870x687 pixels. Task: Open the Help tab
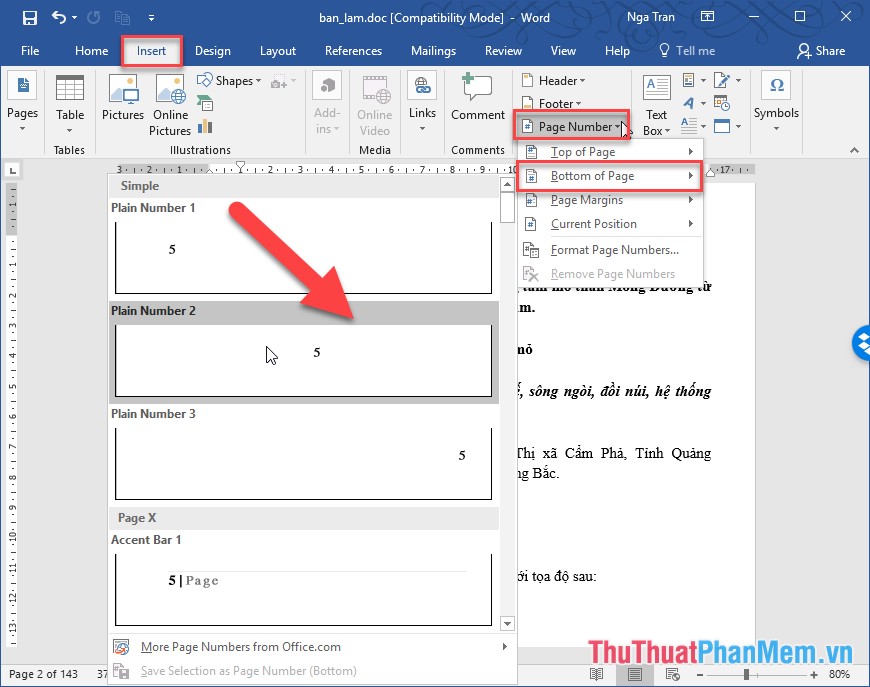coord(617,51)
